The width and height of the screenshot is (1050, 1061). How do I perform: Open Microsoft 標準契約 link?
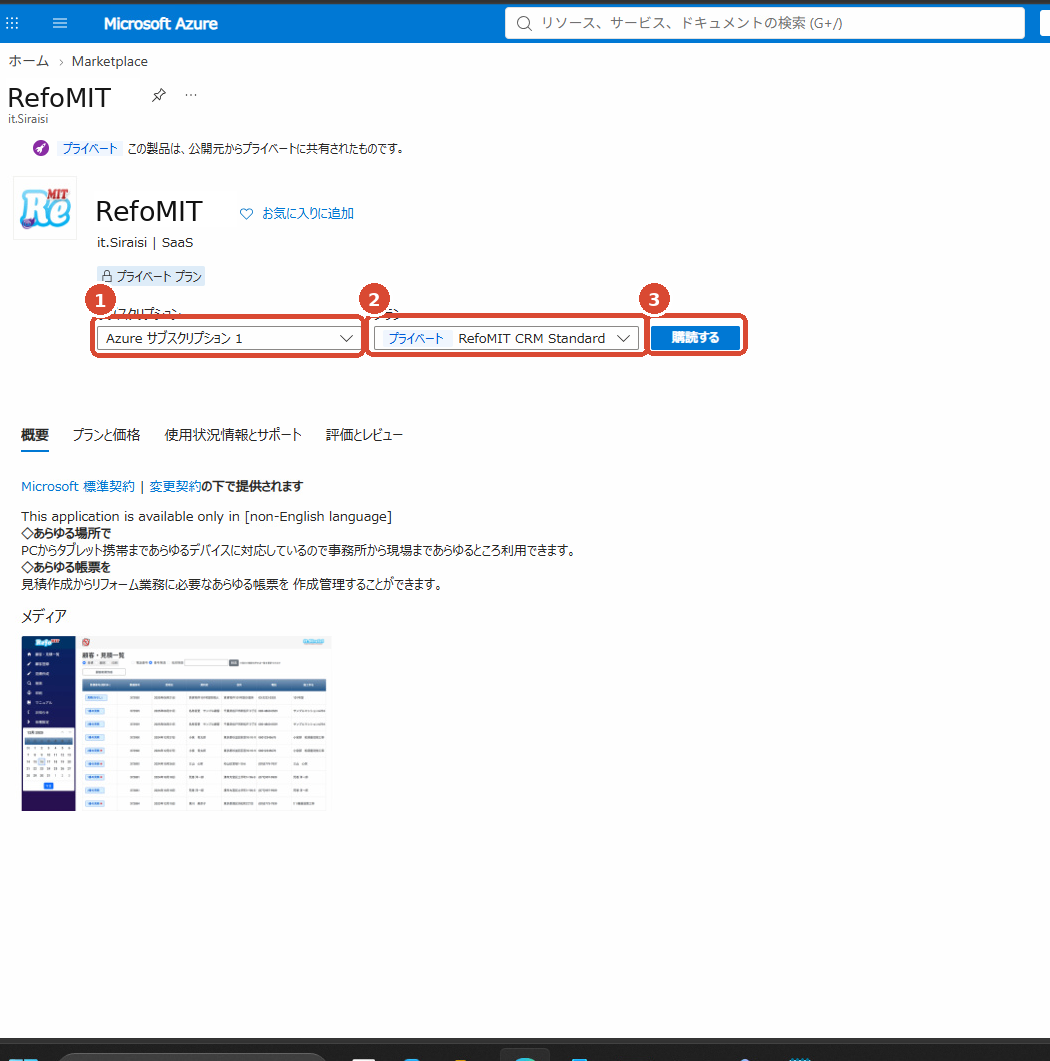(x=78, y=487)
